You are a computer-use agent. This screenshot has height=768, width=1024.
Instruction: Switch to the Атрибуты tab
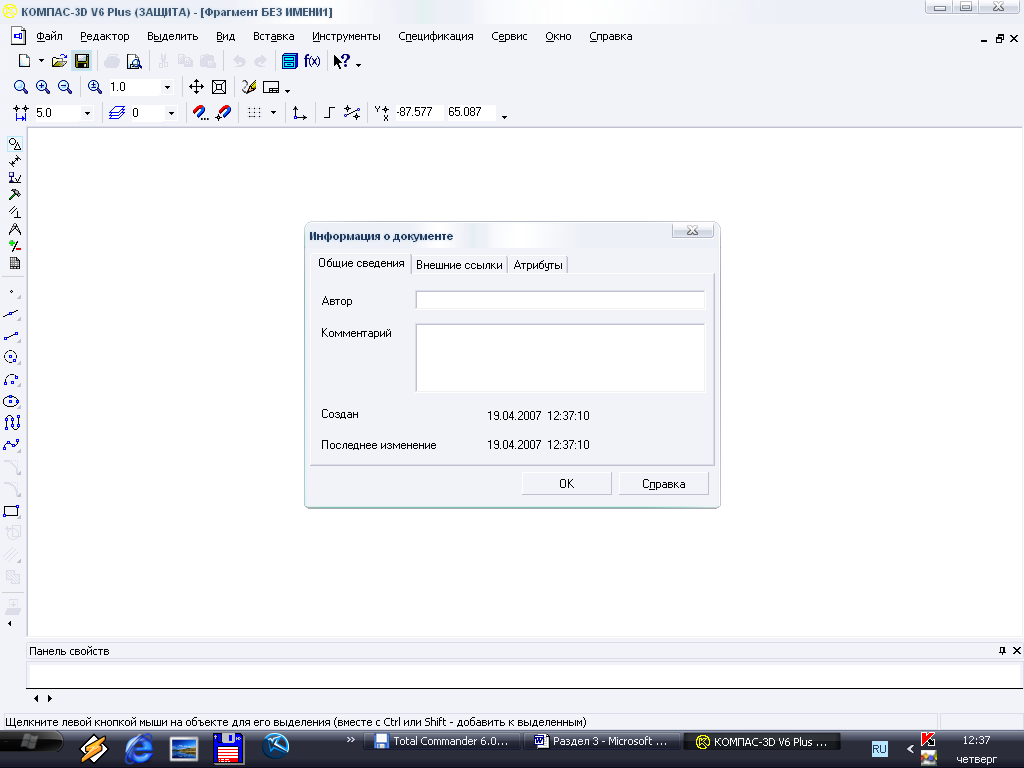(537, 265)
